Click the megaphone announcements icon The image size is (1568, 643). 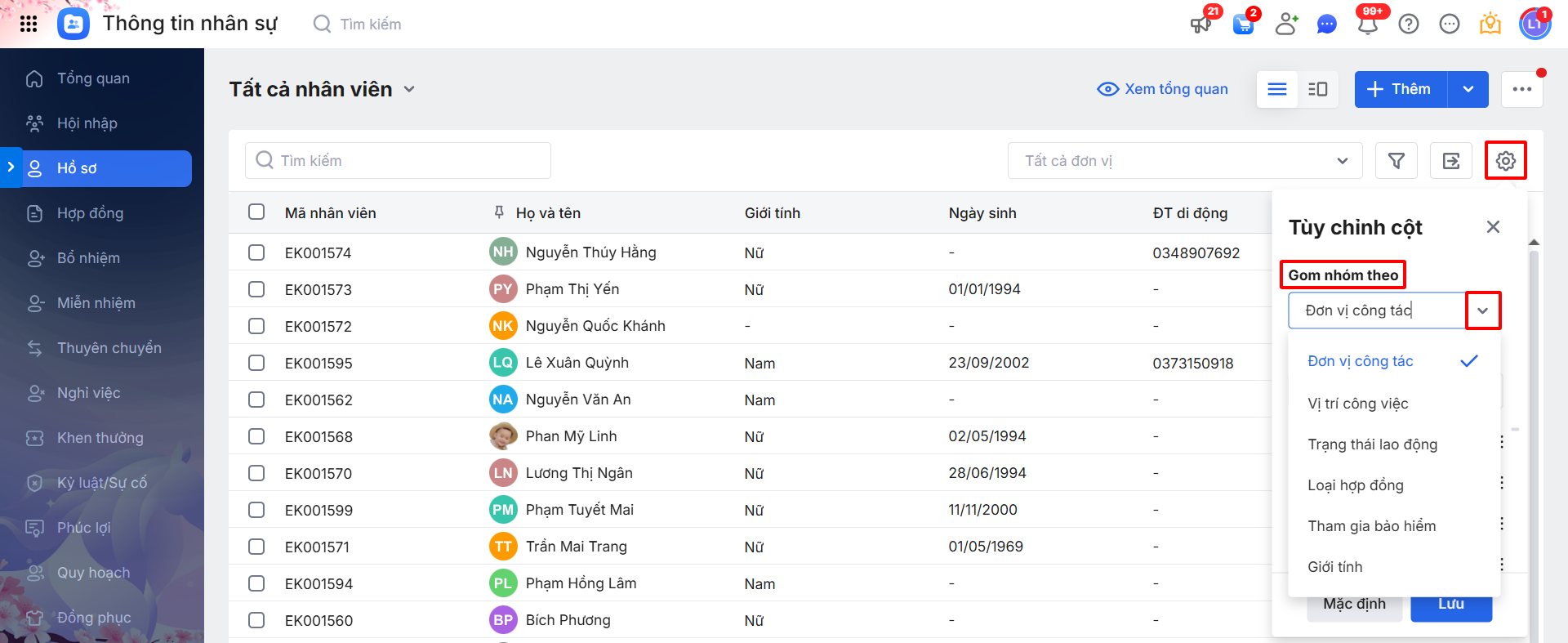(x=1200, y=25)
